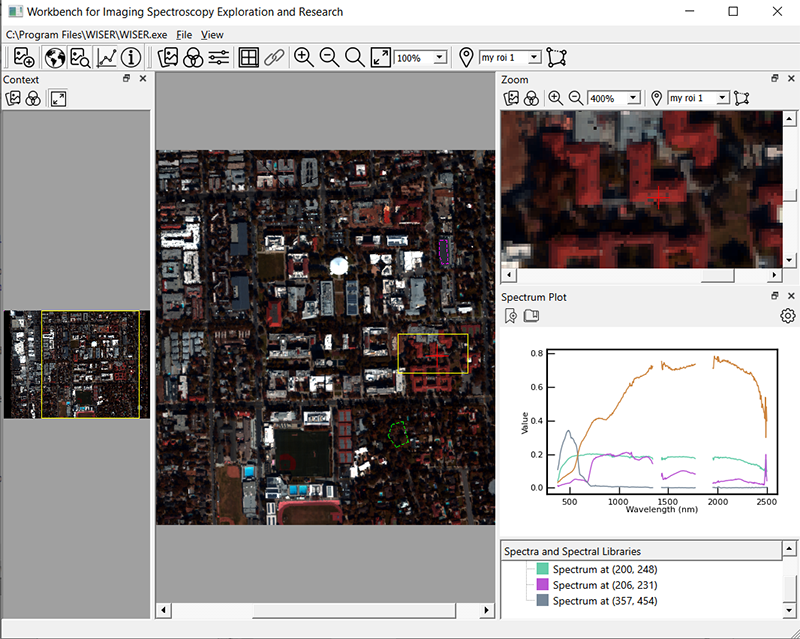Zoom in on the main image view
The width and height of the screenshot is (800, 639).
[x=304, y=57]
